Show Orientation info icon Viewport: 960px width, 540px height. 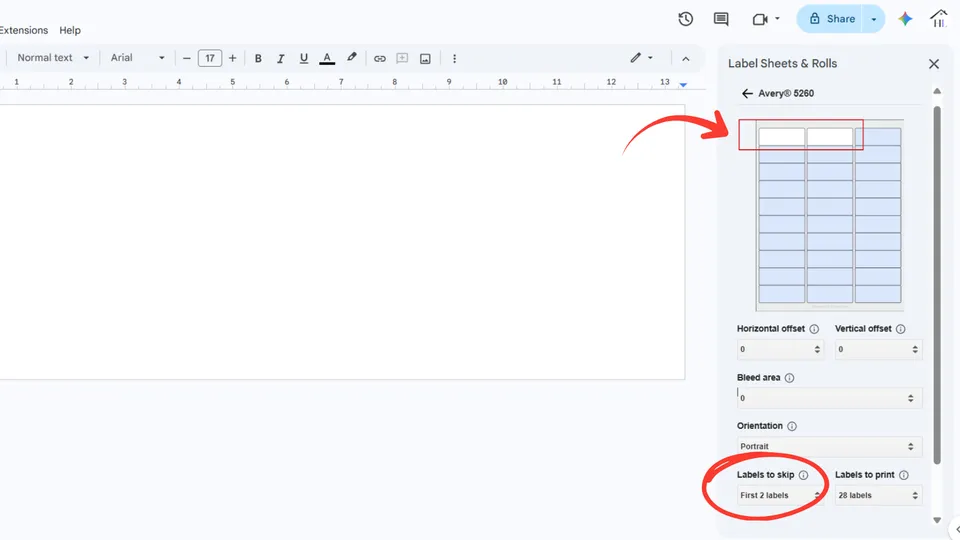coord(792,426)
